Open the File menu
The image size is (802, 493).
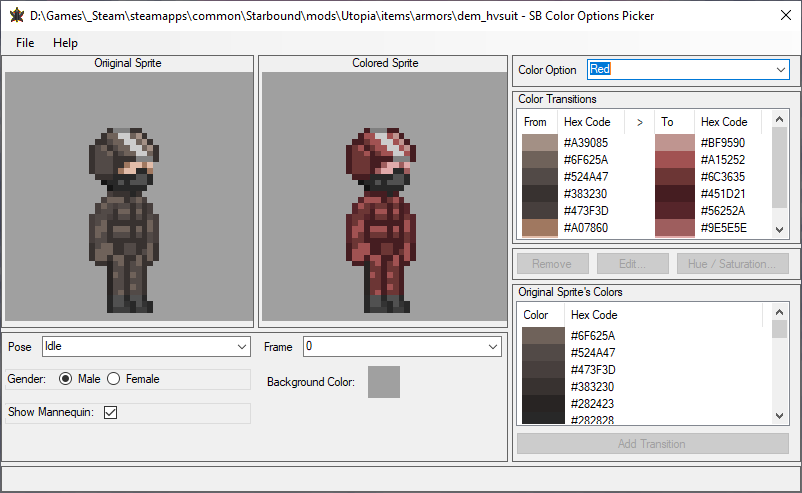tap(25, 43)
